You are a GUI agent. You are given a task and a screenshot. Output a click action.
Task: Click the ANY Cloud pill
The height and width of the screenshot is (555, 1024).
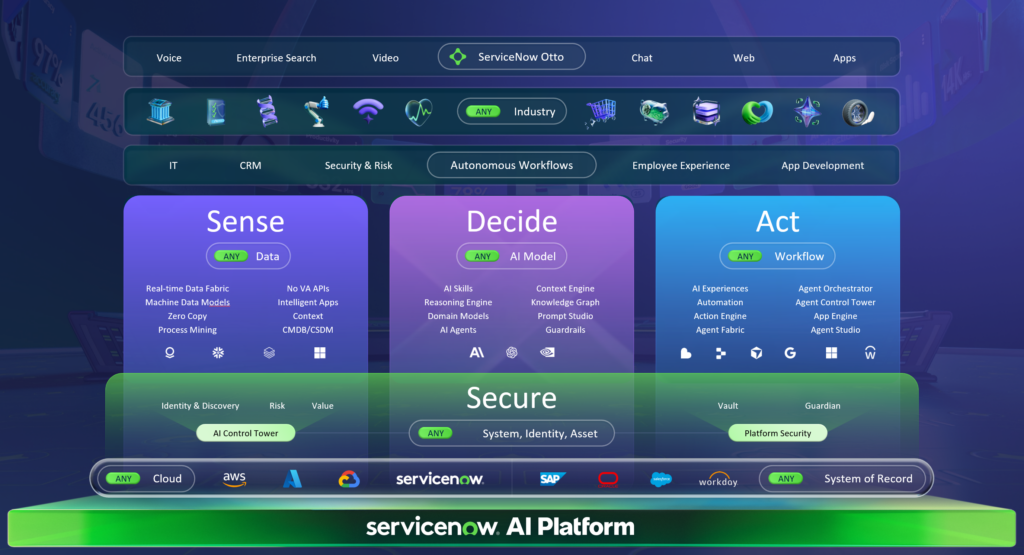tap(146, 479)
